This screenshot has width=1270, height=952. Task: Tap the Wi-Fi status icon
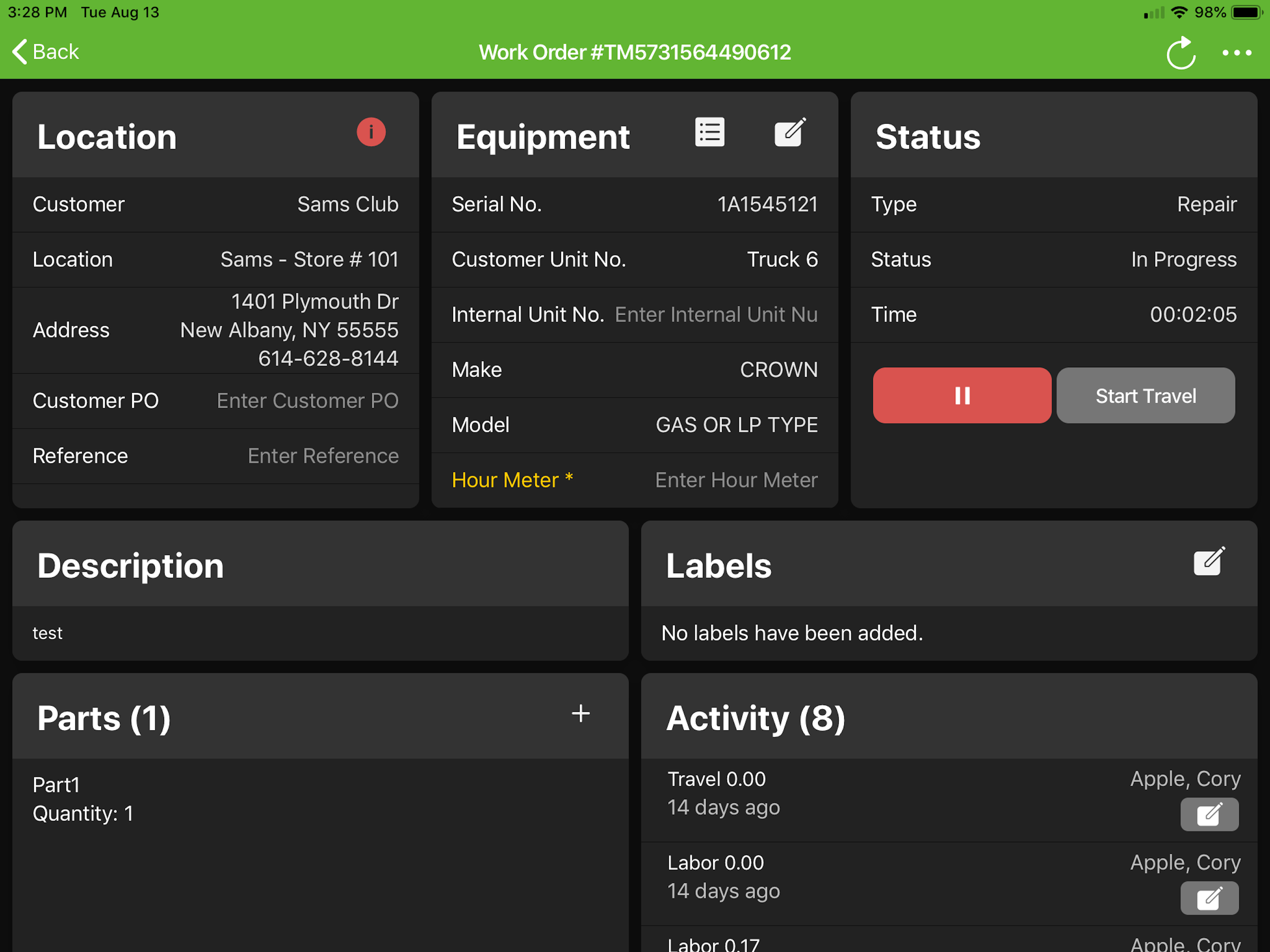pos(1179,12)
